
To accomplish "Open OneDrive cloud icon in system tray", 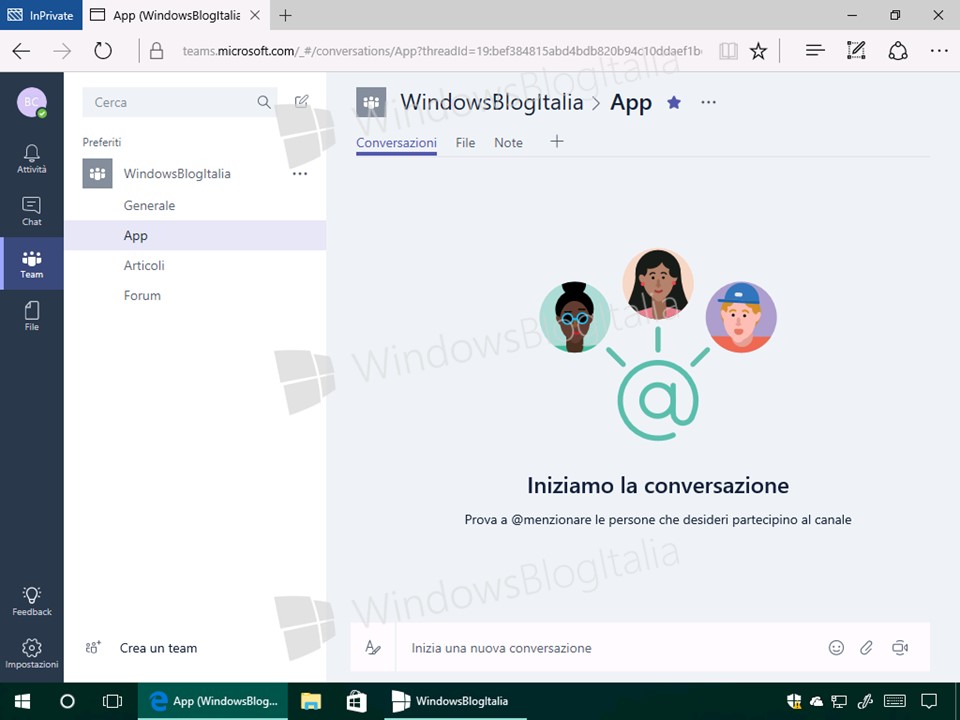I will [817, 702].
